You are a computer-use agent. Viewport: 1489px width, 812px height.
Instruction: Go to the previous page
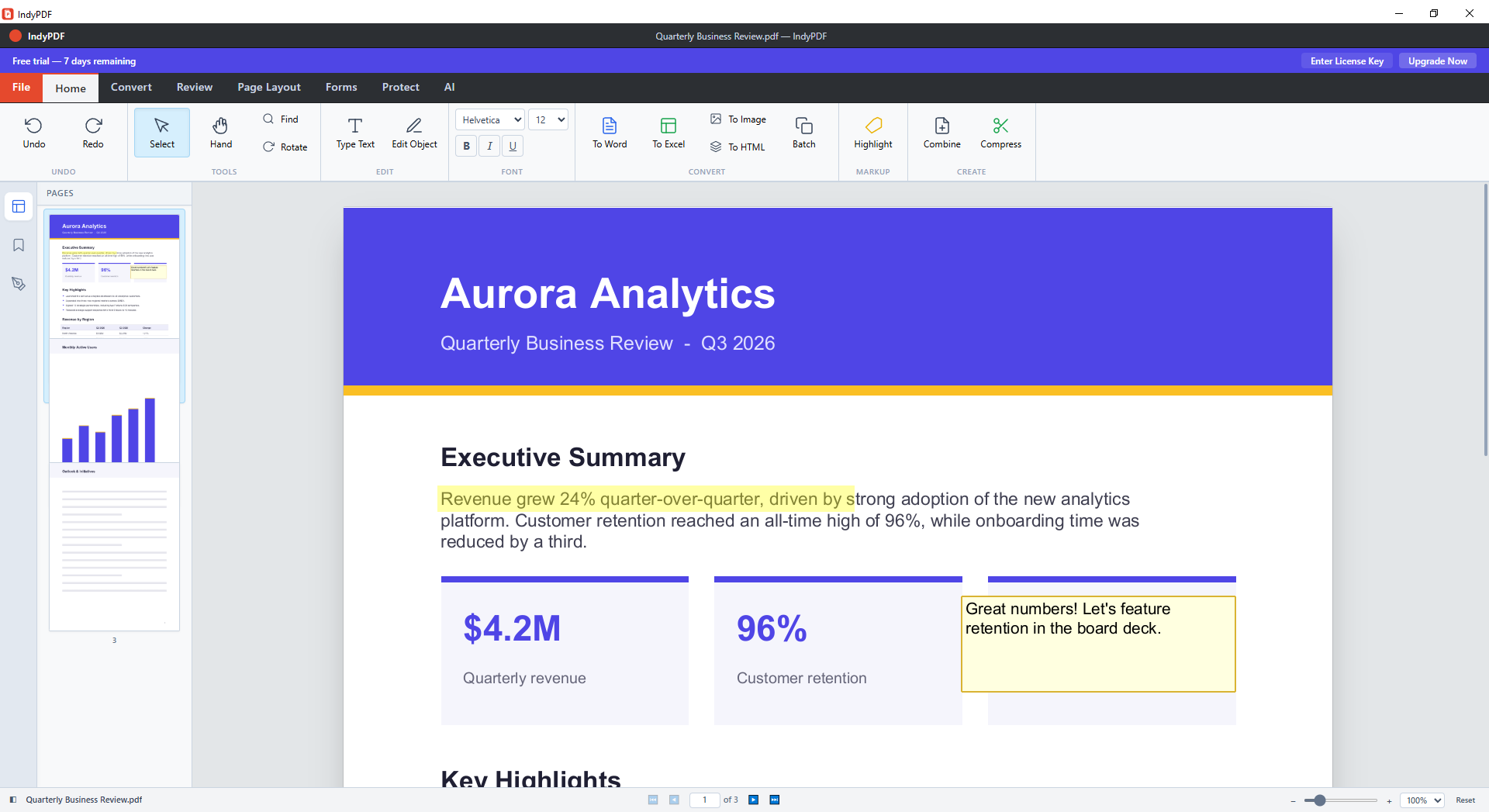[x=674, y=800]
